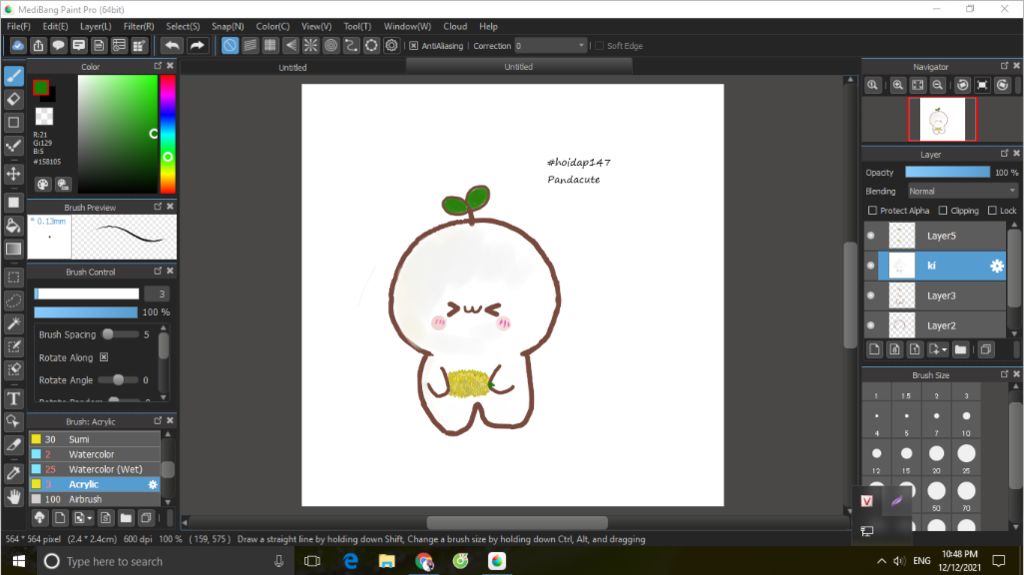Open Layer menu

click(95, 26)
